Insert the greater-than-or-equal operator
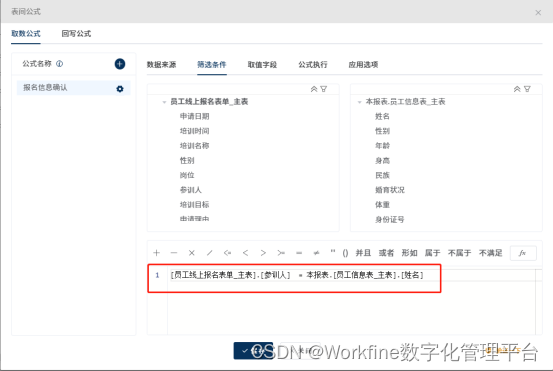 pyautogui.click(x=281, y=253)
